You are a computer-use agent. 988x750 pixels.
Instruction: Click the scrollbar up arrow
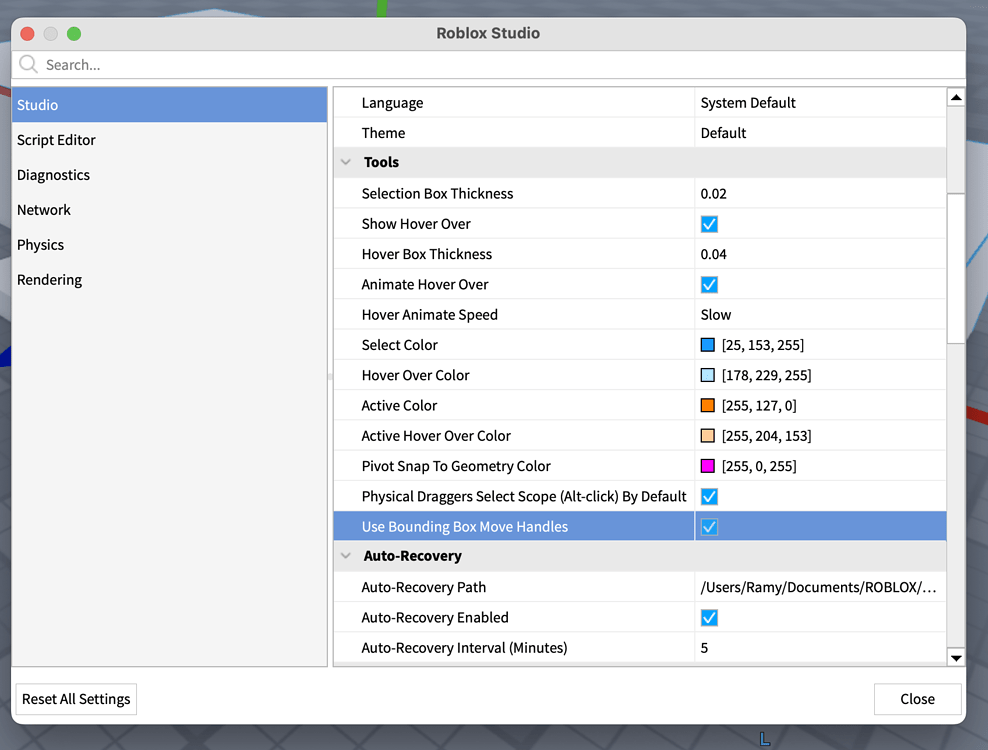[x=956, y=98]
